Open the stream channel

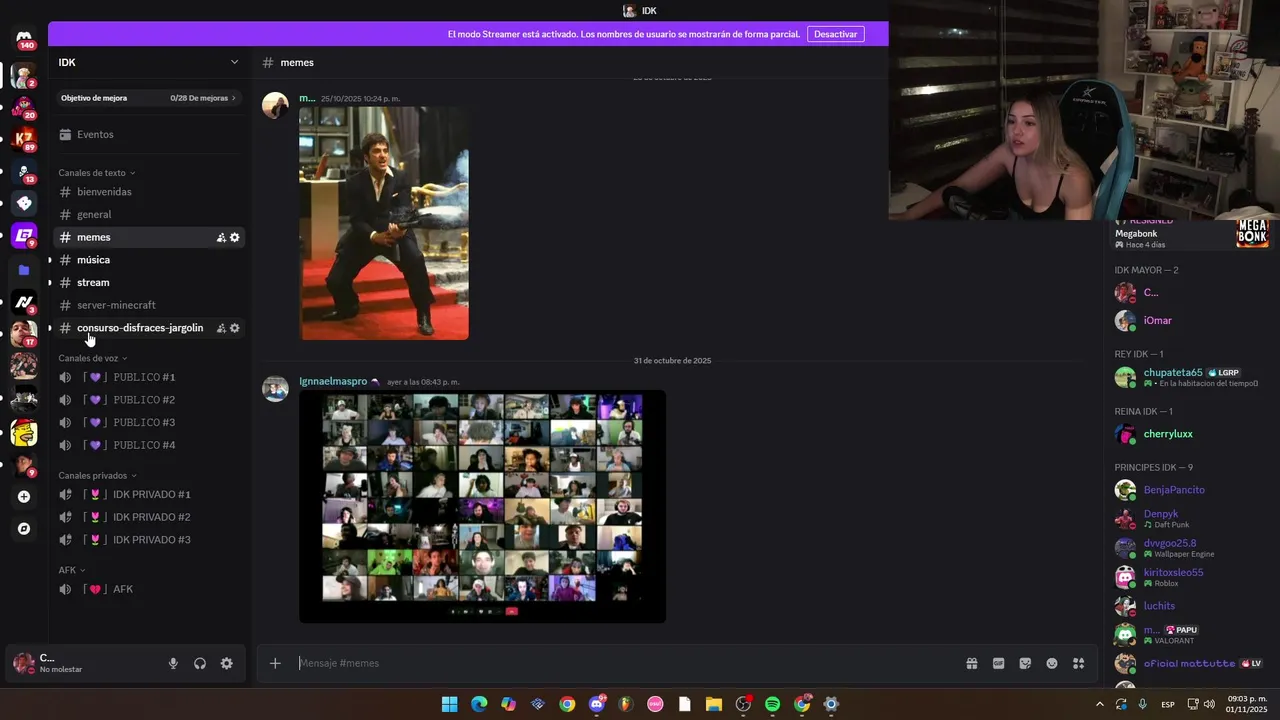pyautogui.click(x=150, y=282)
